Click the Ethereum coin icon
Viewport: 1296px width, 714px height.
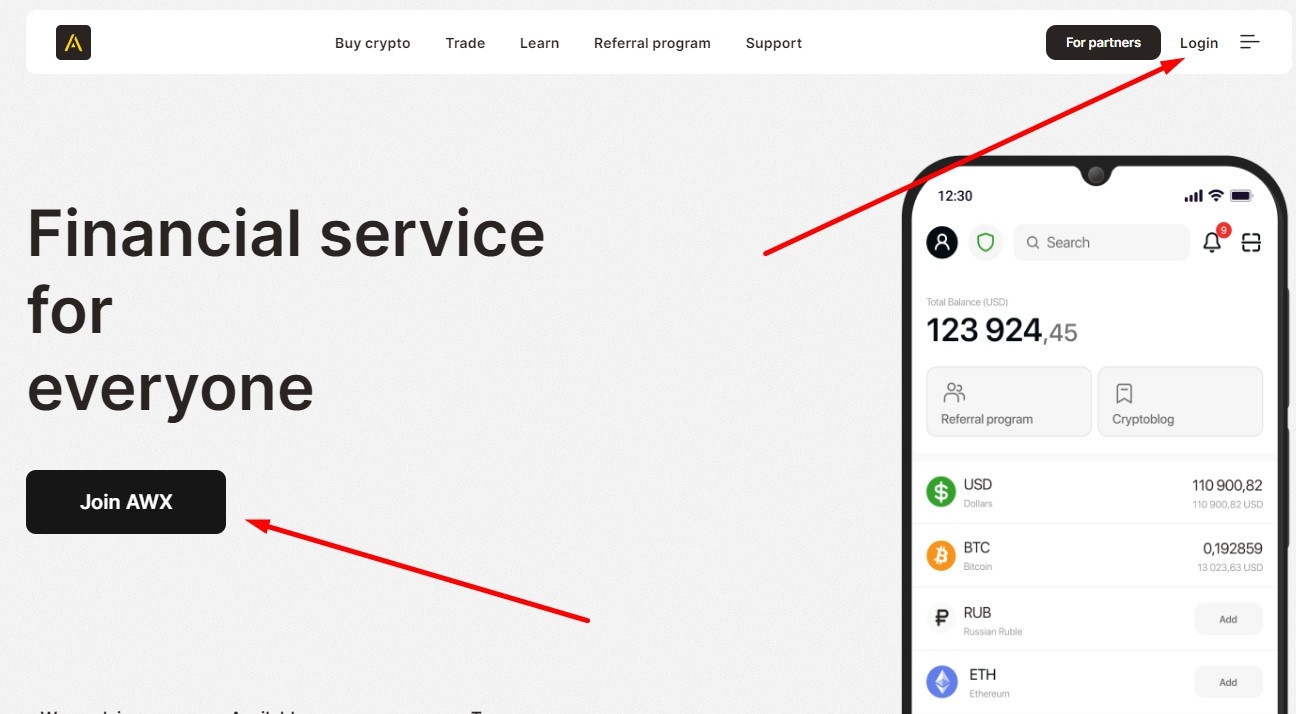coord(941,682)
